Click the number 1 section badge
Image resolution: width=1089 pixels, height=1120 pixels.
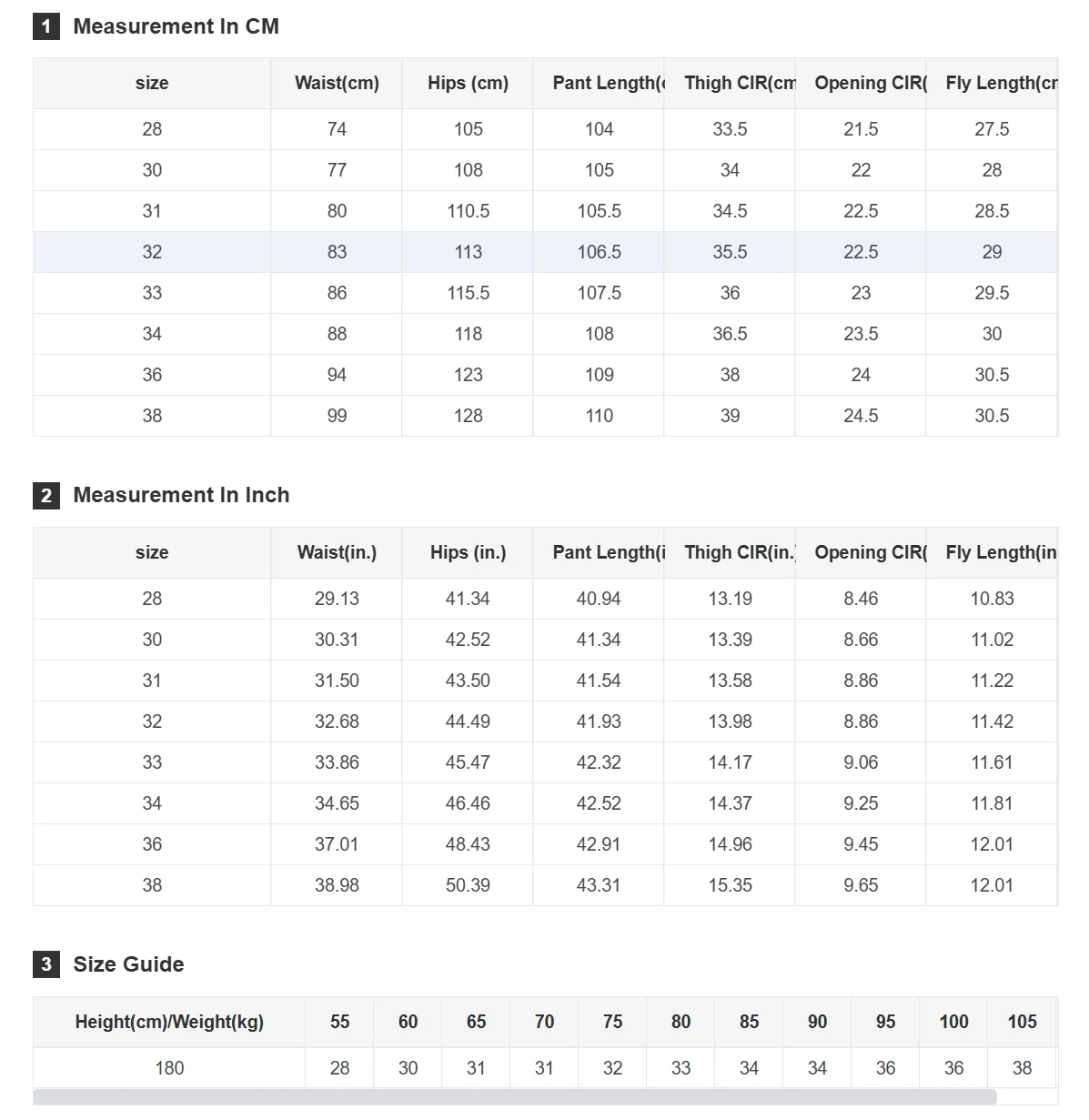pyautogui.click(x=46, y=26)
